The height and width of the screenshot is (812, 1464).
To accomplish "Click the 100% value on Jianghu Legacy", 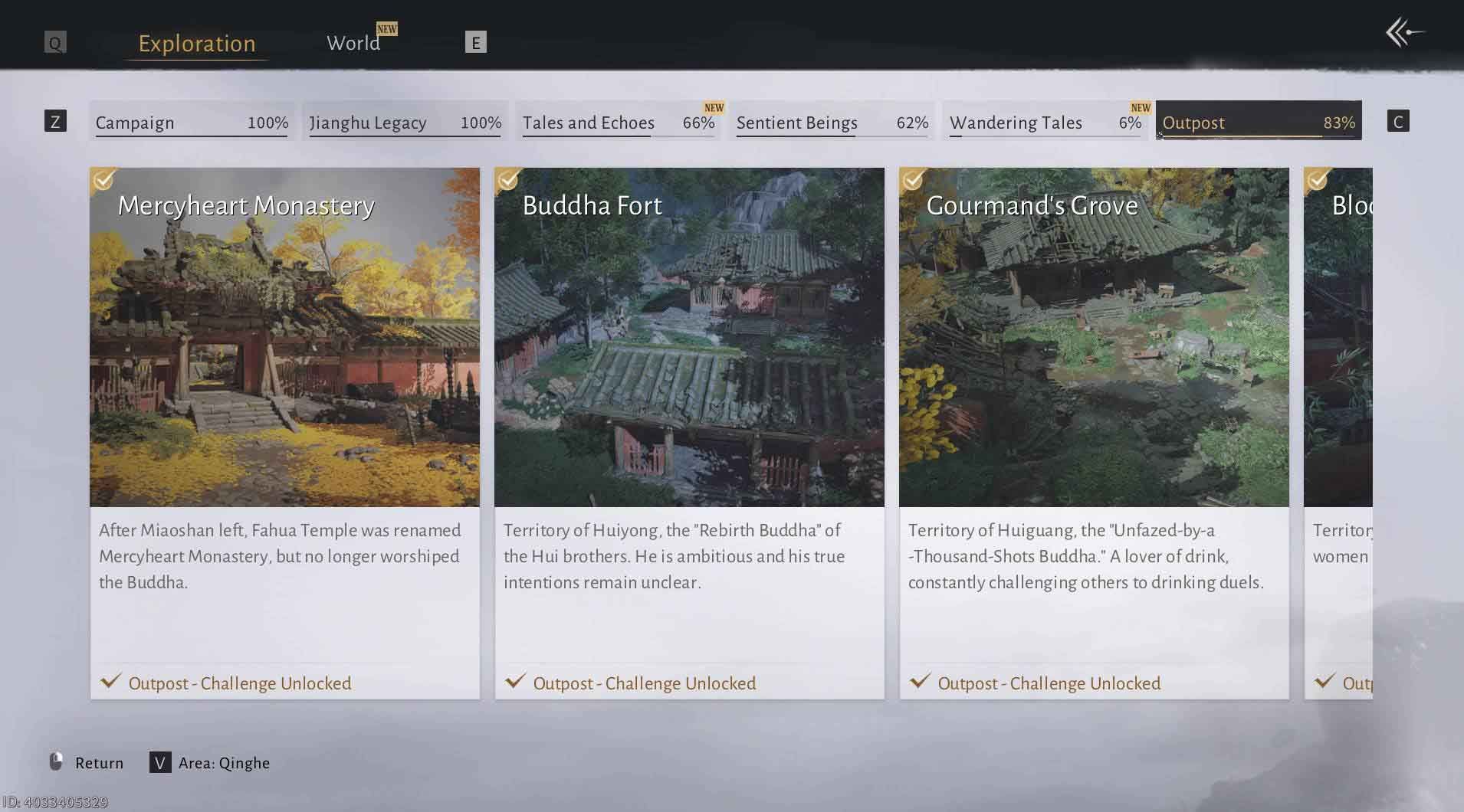I will [481, 123].
